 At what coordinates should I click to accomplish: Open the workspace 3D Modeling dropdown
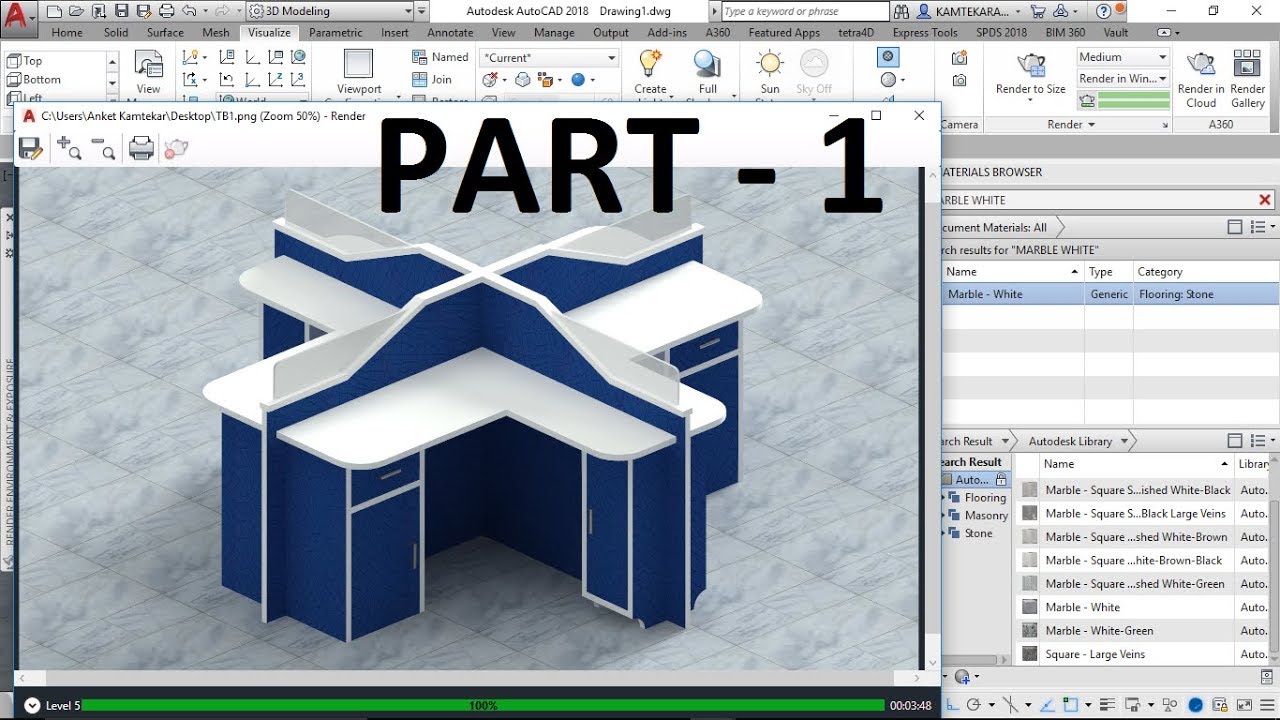click(329, 12)
